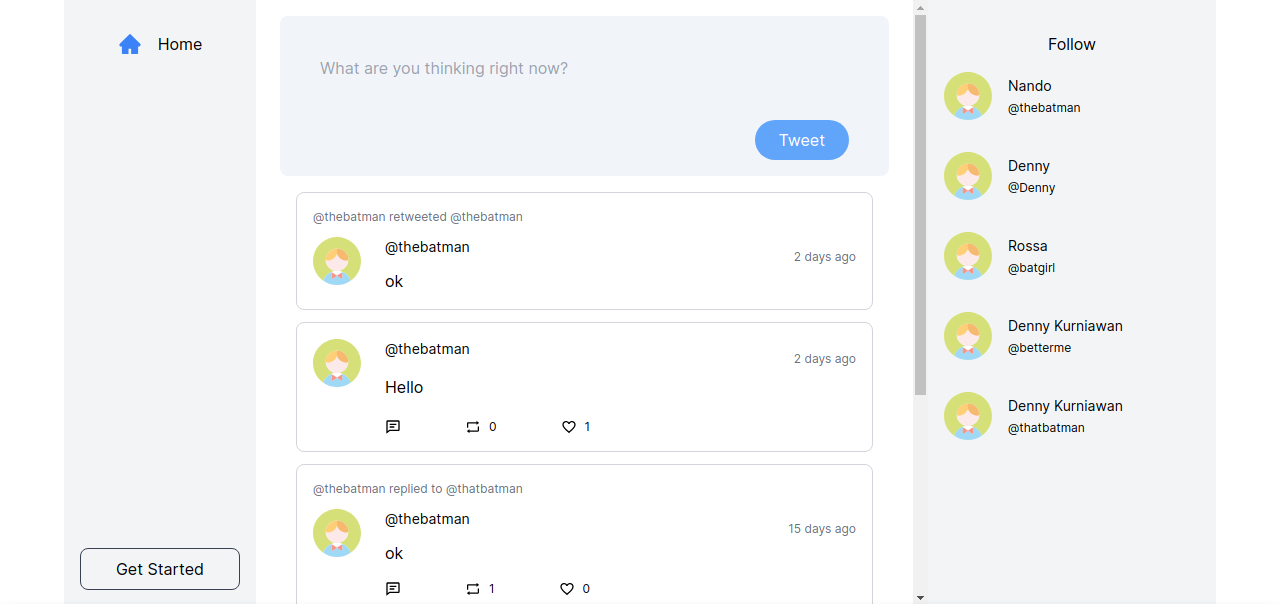Open the @betterme user avatar
Image resolution: width=1280 pixels, height=604 pixels.
[968, 336]
